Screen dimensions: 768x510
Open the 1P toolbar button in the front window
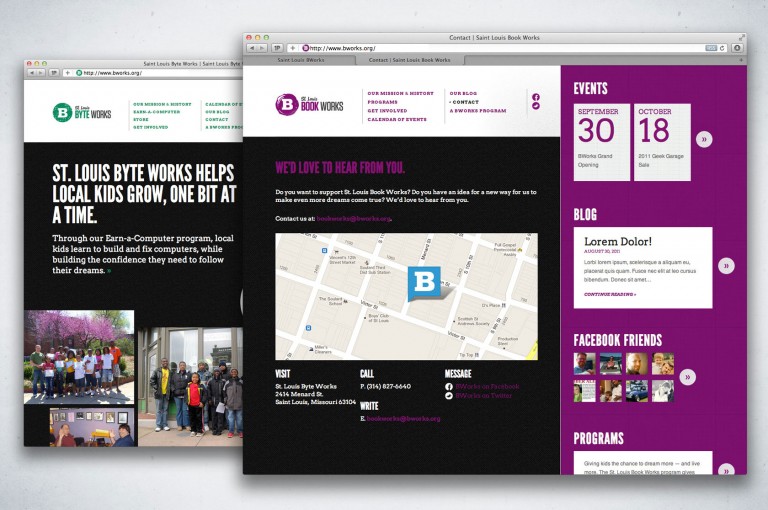[277, 48]
